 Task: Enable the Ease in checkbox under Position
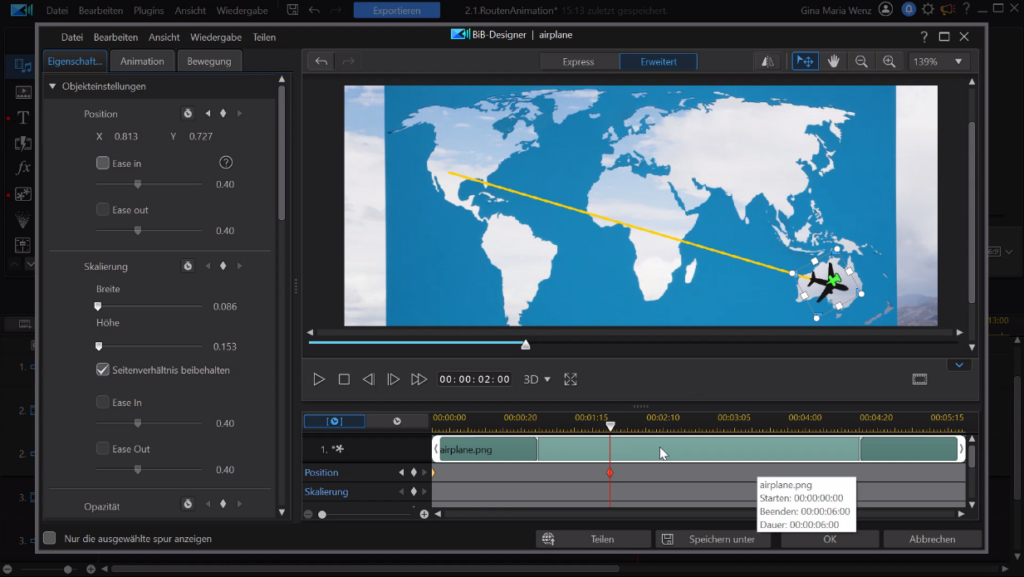(x=103, y=163)
